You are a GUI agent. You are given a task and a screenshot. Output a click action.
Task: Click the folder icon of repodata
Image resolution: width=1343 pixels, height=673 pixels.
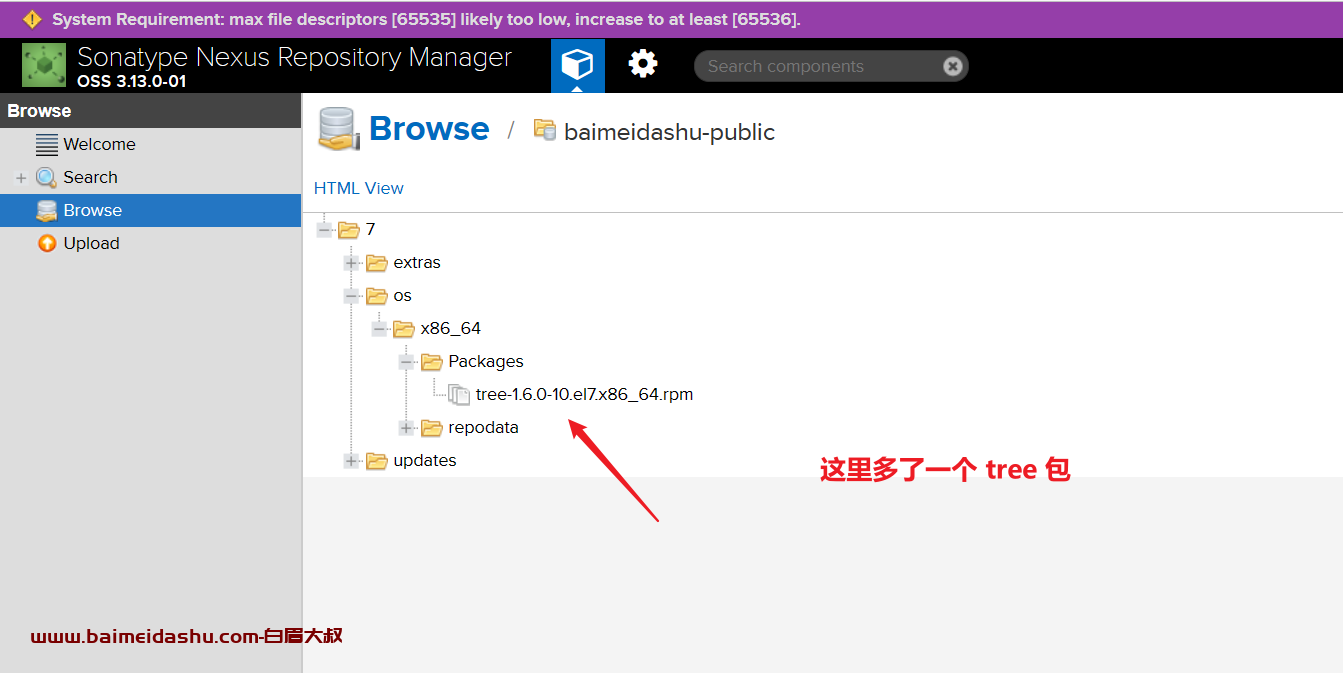tap(431, 428)
